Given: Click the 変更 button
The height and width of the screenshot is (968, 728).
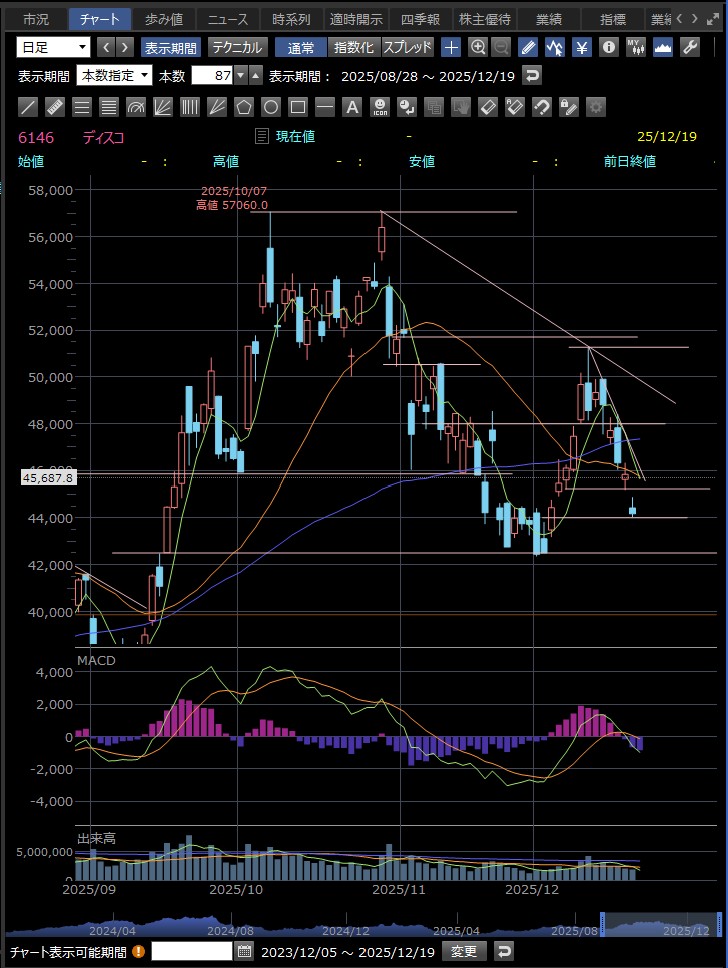Looking at the screenshot, I should (x=466, y=951).
